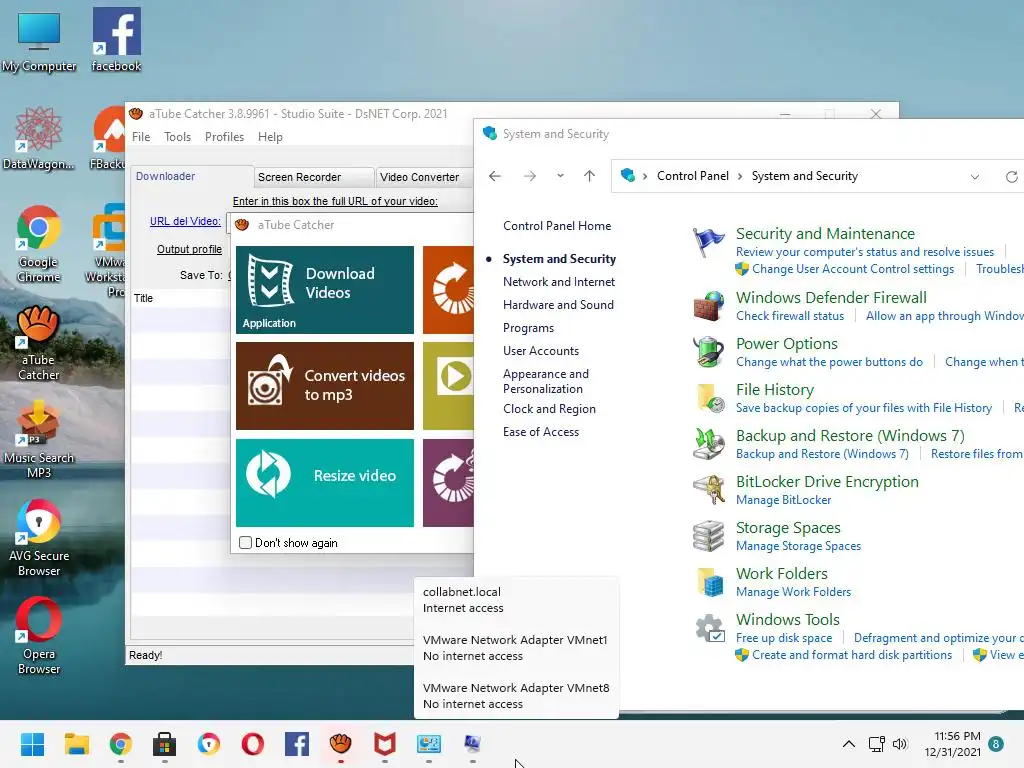Open the Profiles menu in aTube Catcher
Image resolution: width=1024 pixels, height=768 pixels.
(224, 136)
